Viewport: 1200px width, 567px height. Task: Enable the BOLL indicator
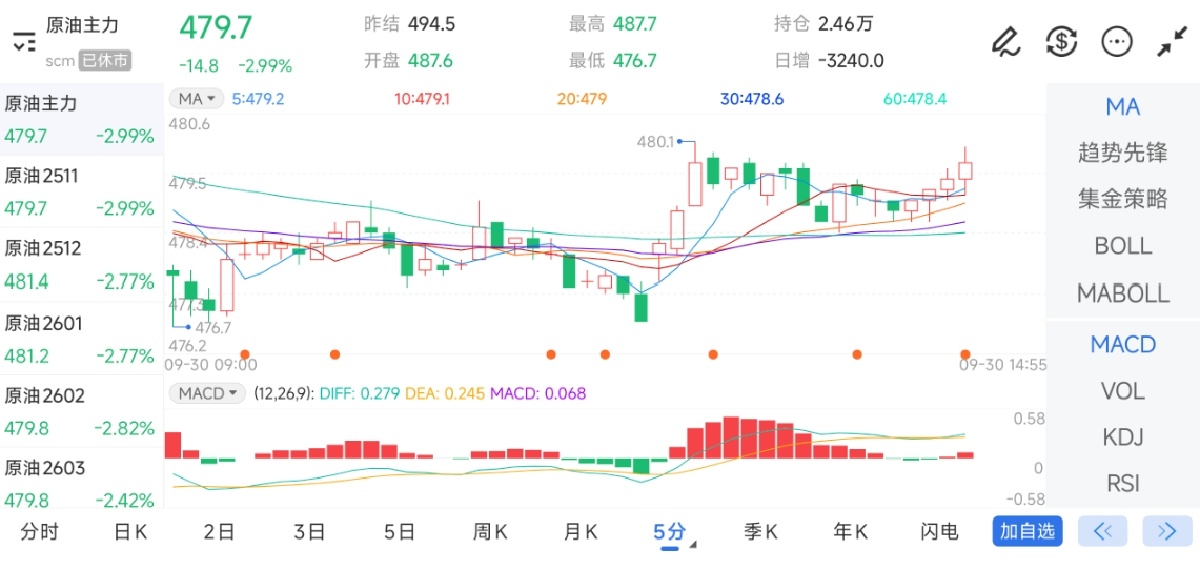click(x=1122, y=246)
